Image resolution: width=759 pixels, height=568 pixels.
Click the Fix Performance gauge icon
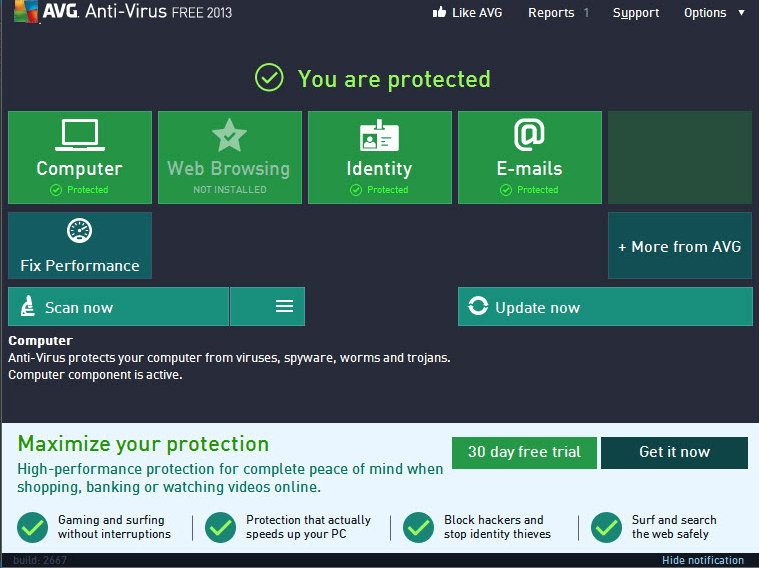click(x=79, y=232)
